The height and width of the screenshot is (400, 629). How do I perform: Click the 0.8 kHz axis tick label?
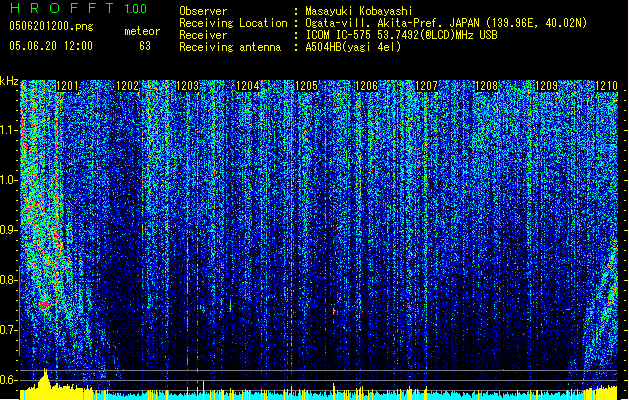(9, 280)
